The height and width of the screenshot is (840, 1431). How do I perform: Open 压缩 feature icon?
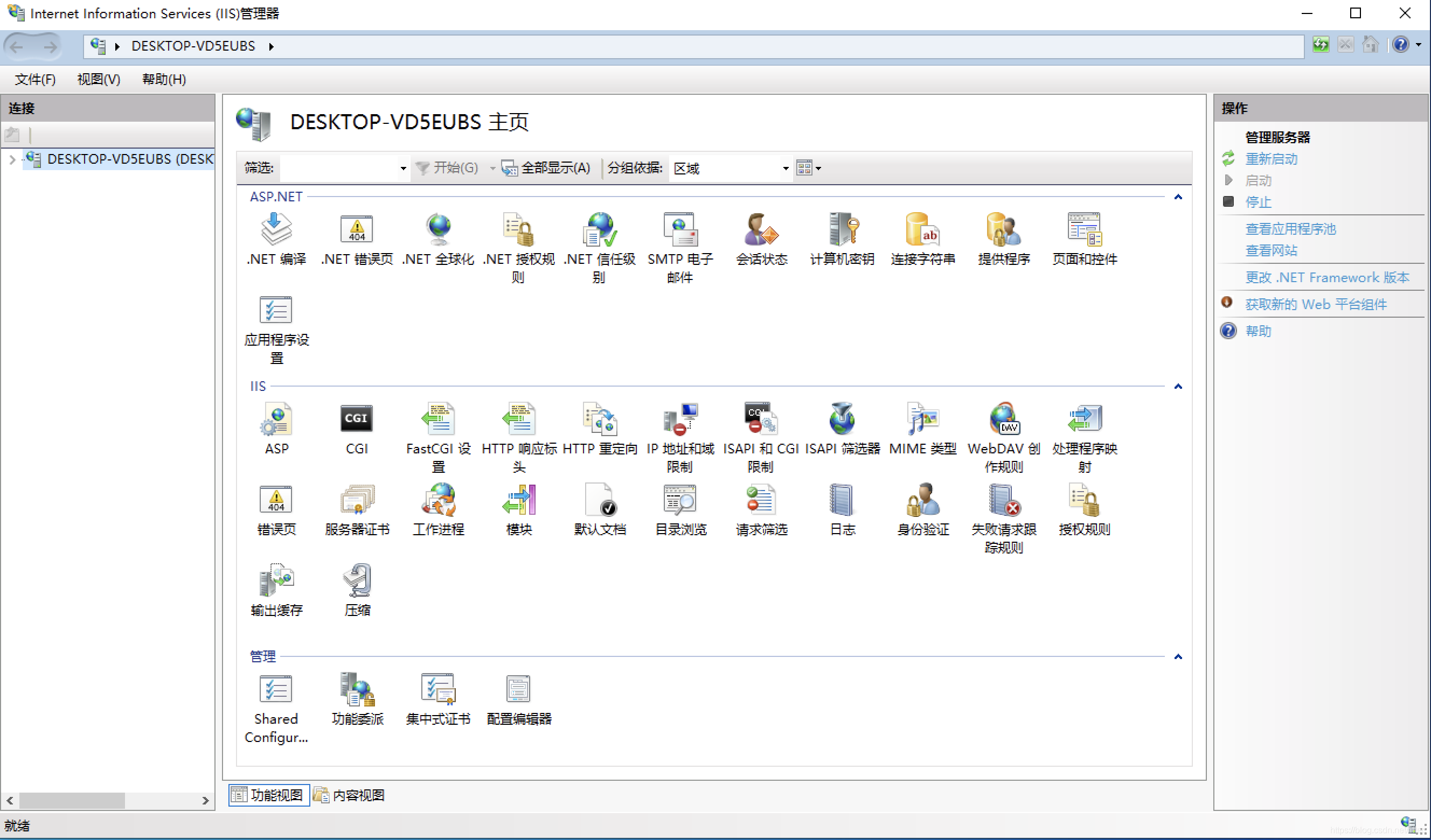[357, 580]
